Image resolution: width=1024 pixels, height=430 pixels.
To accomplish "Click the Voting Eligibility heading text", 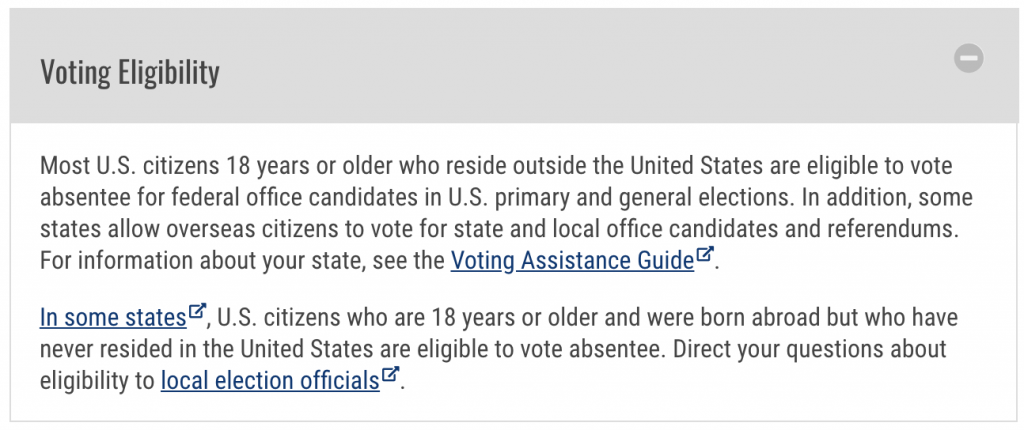I will click(x=130, y=71).
